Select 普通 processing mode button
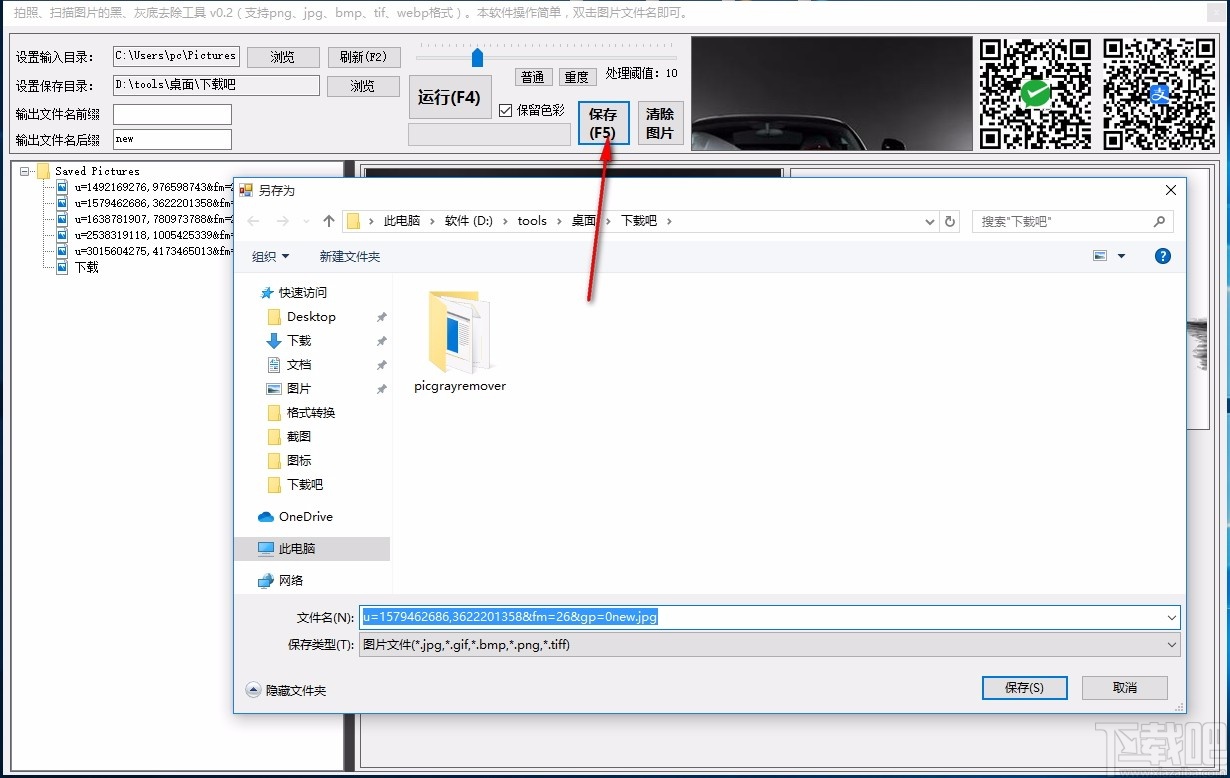Image resolution: width=1230 pixels, height=778 pixels. [x=533, y=77]
